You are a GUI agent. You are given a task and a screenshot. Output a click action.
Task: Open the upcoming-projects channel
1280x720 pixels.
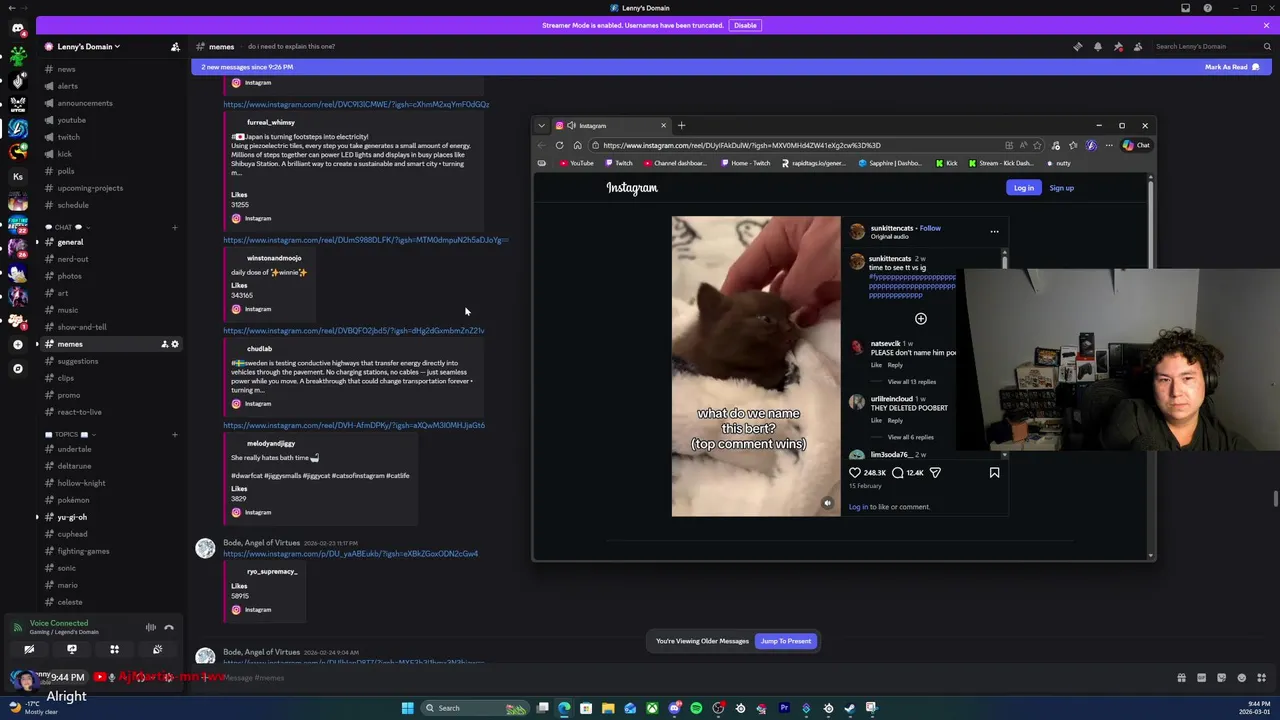[90, 188]
